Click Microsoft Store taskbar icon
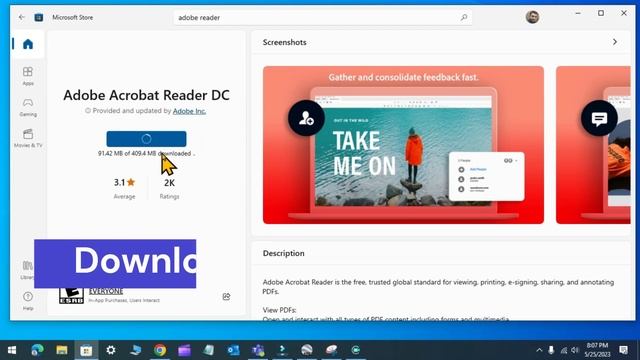This screenshot has height=360, width=640. coord(86,350)
